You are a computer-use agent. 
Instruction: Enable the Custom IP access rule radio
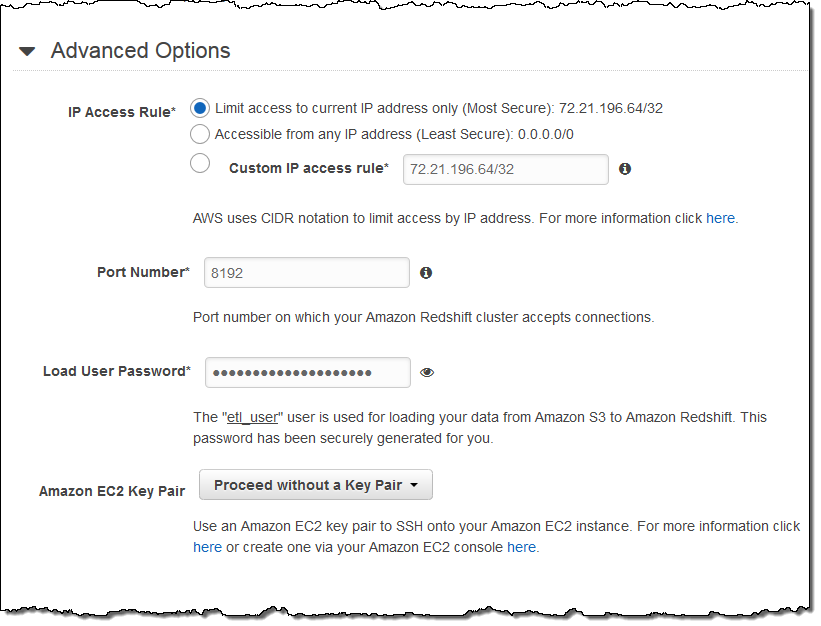click(x=200, y=164)
